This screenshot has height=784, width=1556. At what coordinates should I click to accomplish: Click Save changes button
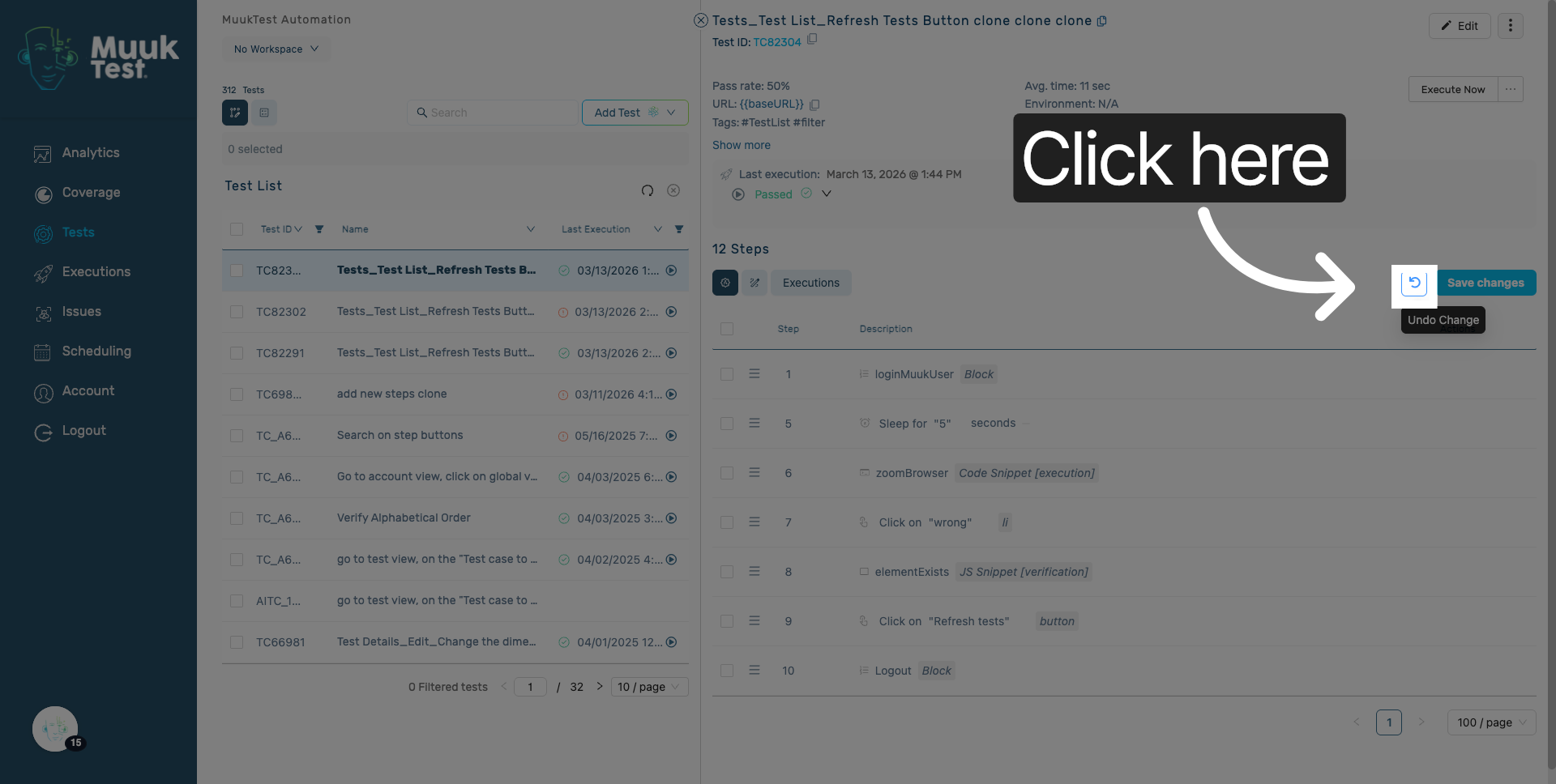coord(1485,283)
